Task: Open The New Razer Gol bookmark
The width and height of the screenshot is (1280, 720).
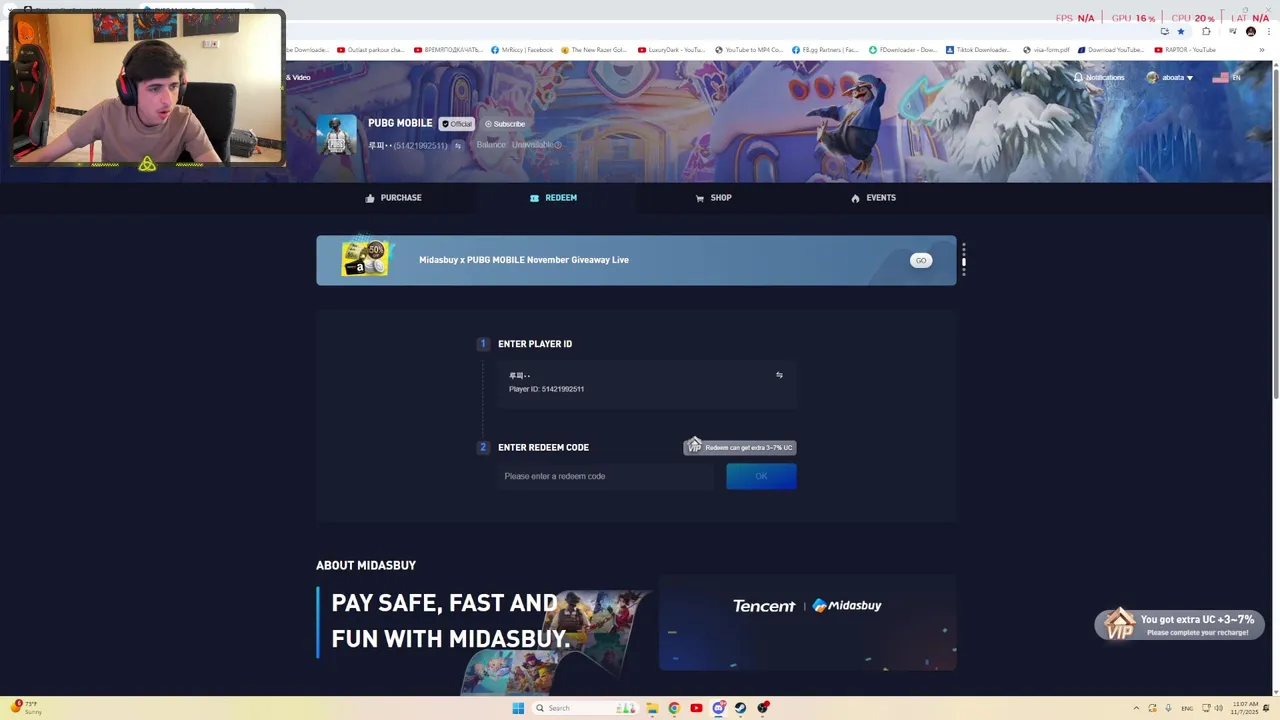Action: tap(594, 50)
